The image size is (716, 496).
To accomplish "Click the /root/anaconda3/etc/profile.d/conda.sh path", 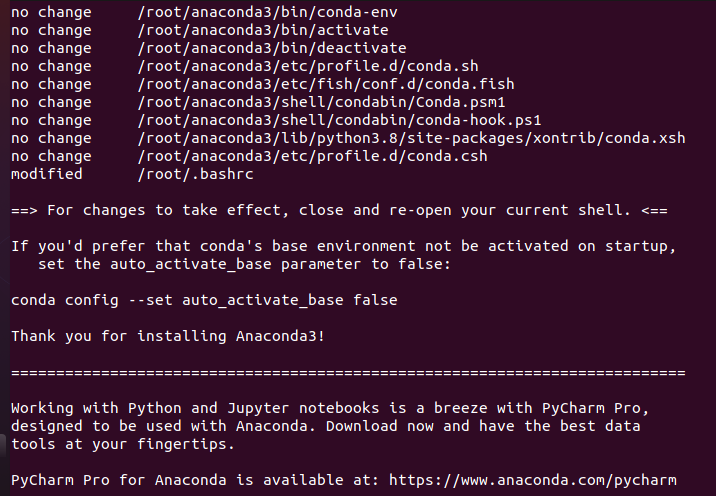I will pos(308,67).
